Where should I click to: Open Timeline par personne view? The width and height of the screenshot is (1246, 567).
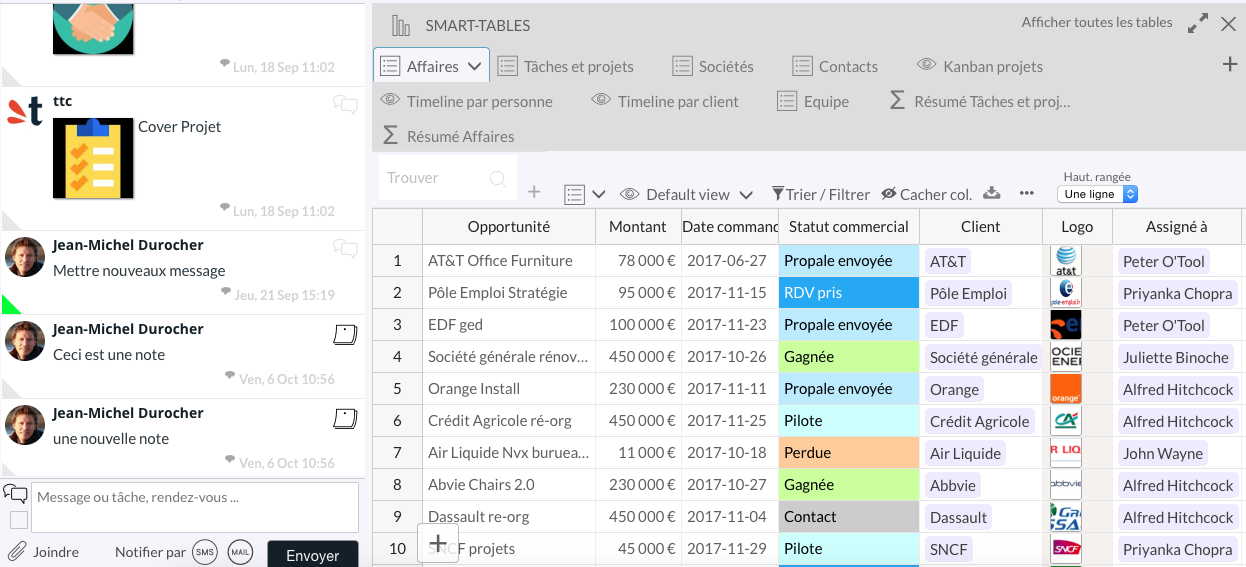[x=466, y=101]
